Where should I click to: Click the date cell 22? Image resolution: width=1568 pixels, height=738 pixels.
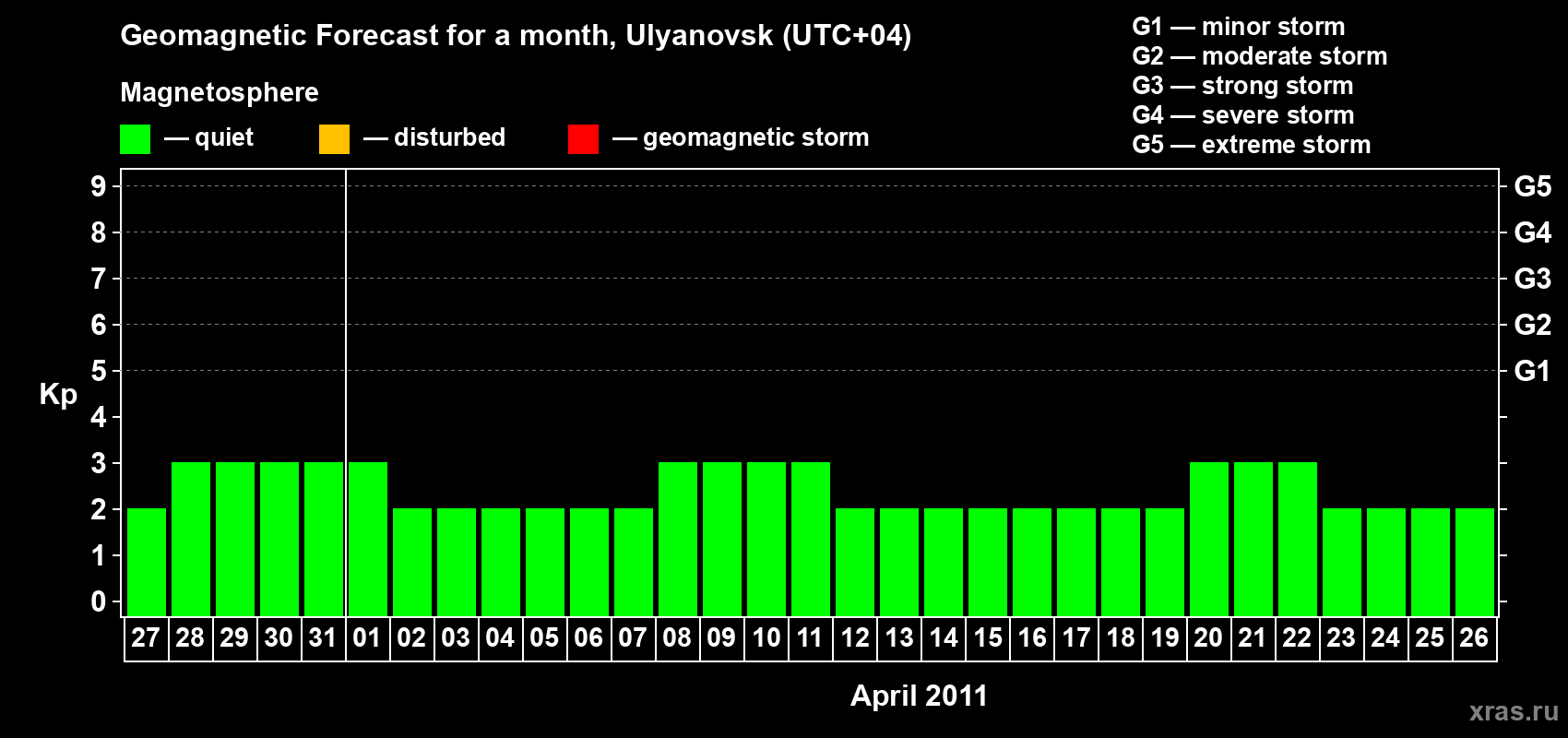click(1297, 638)
